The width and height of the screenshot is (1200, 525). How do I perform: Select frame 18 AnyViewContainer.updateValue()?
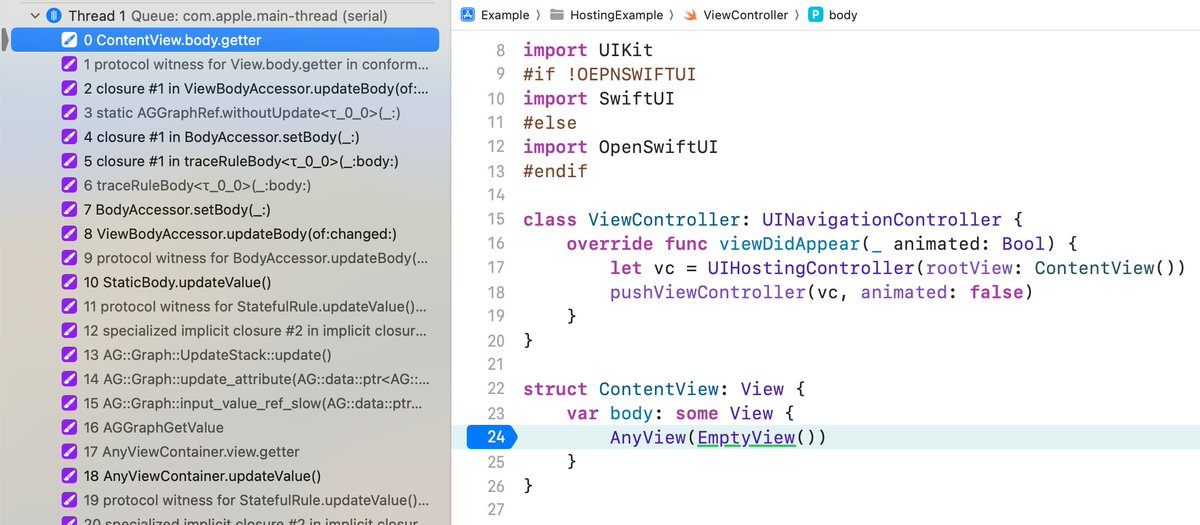225,476
